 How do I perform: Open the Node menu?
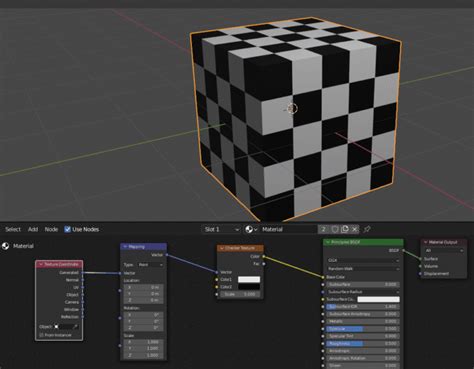point(51,229)
